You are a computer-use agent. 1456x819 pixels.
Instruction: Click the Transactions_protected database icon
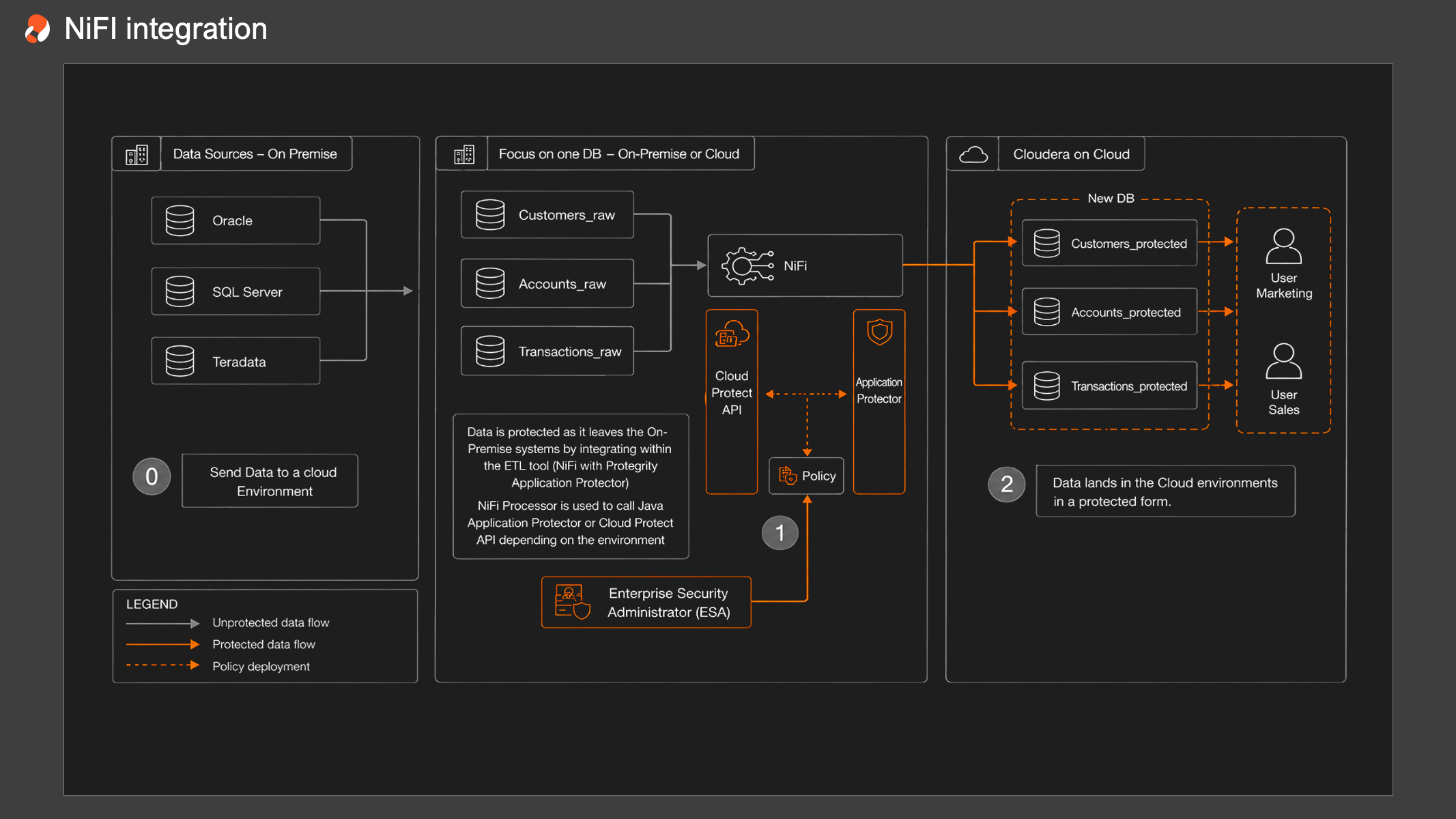point(1047,386)
